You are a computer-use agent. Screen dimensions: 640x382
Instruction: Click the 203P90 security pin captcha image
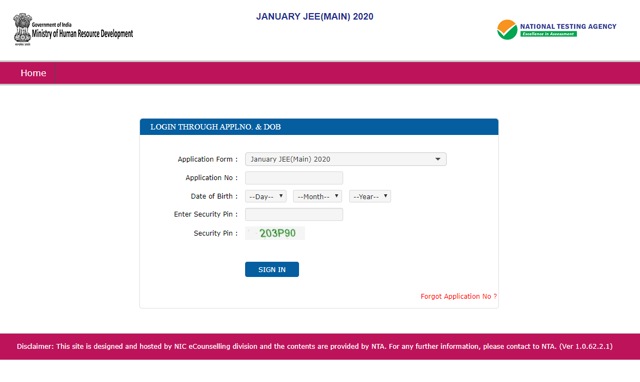[275, 233]
